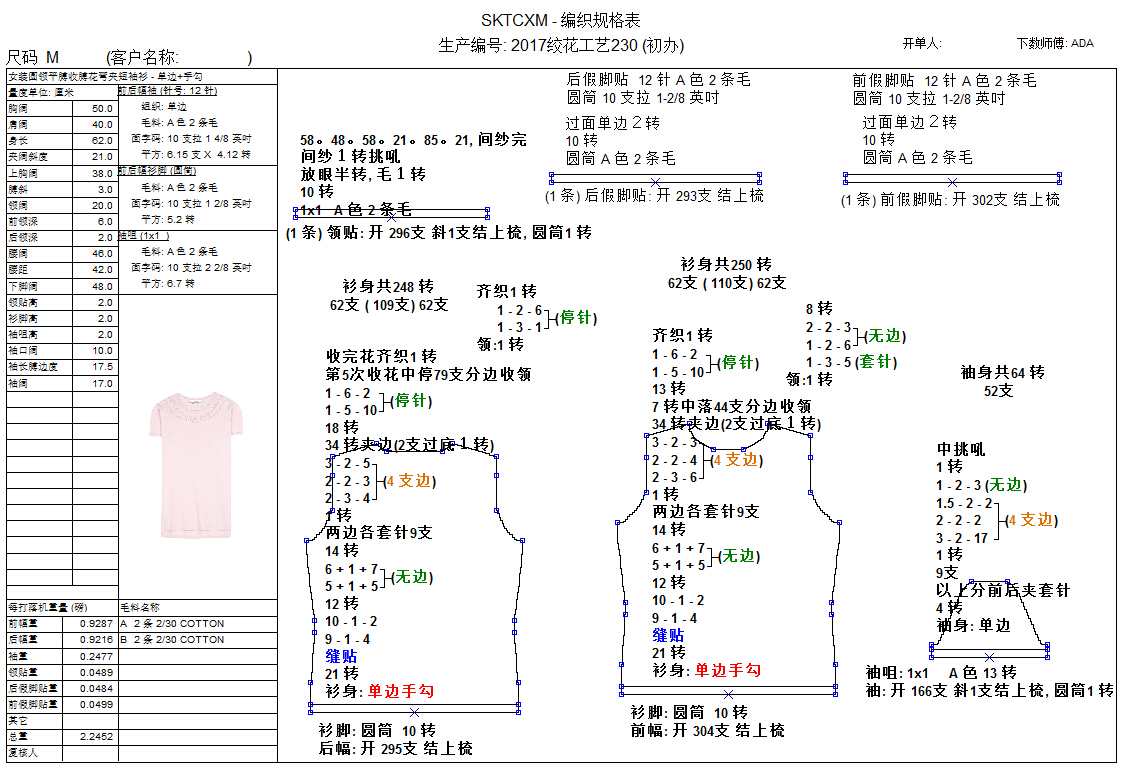1125x780 pixels.
Task: Click the '客户名称' customer name field
Action: coord(179,57)
